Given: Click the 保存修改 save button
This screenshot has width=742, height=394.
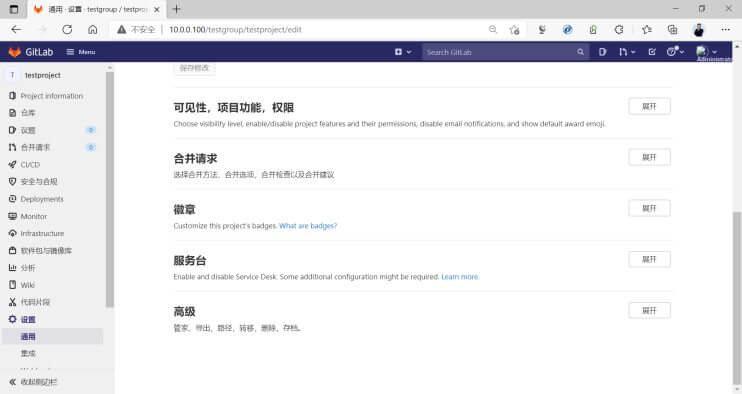Looking at the screenshot, I should tap(194, 68).
